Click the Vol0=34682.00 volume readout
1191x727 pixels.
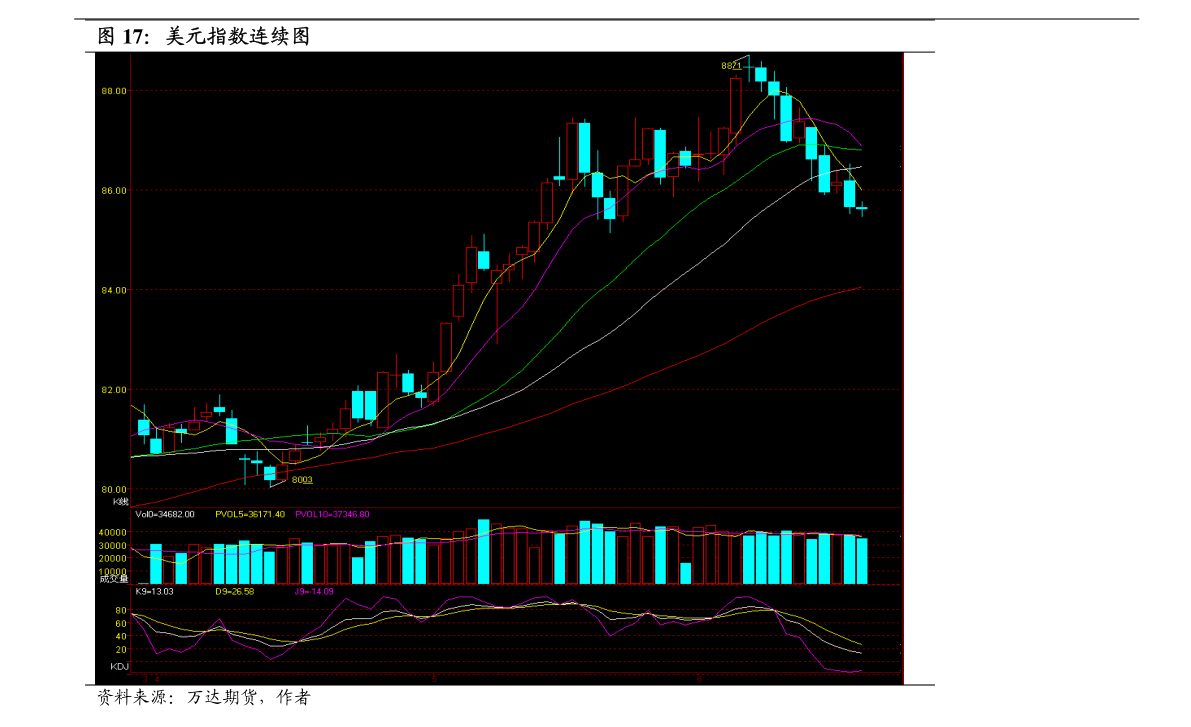coord(165,514)
